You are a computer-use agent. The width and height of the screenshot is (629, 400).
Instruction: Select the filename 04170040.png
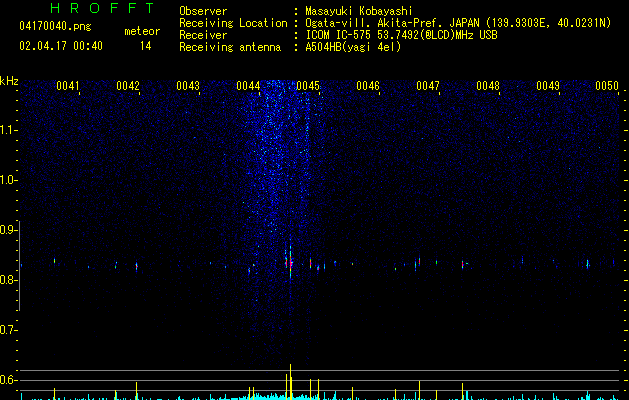point(55,27)
